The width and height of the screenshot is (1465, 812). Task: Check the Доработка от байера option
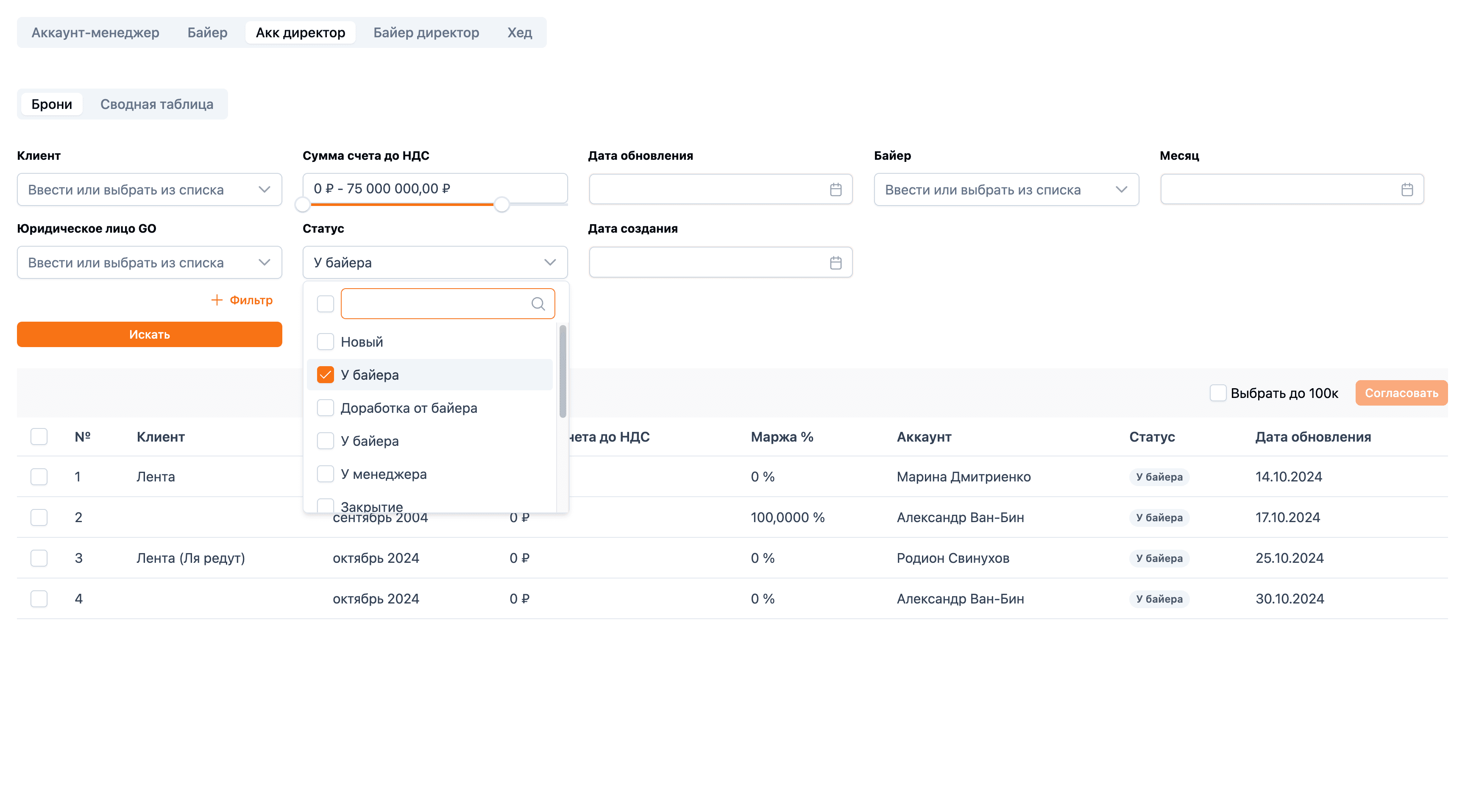point(325,408)
